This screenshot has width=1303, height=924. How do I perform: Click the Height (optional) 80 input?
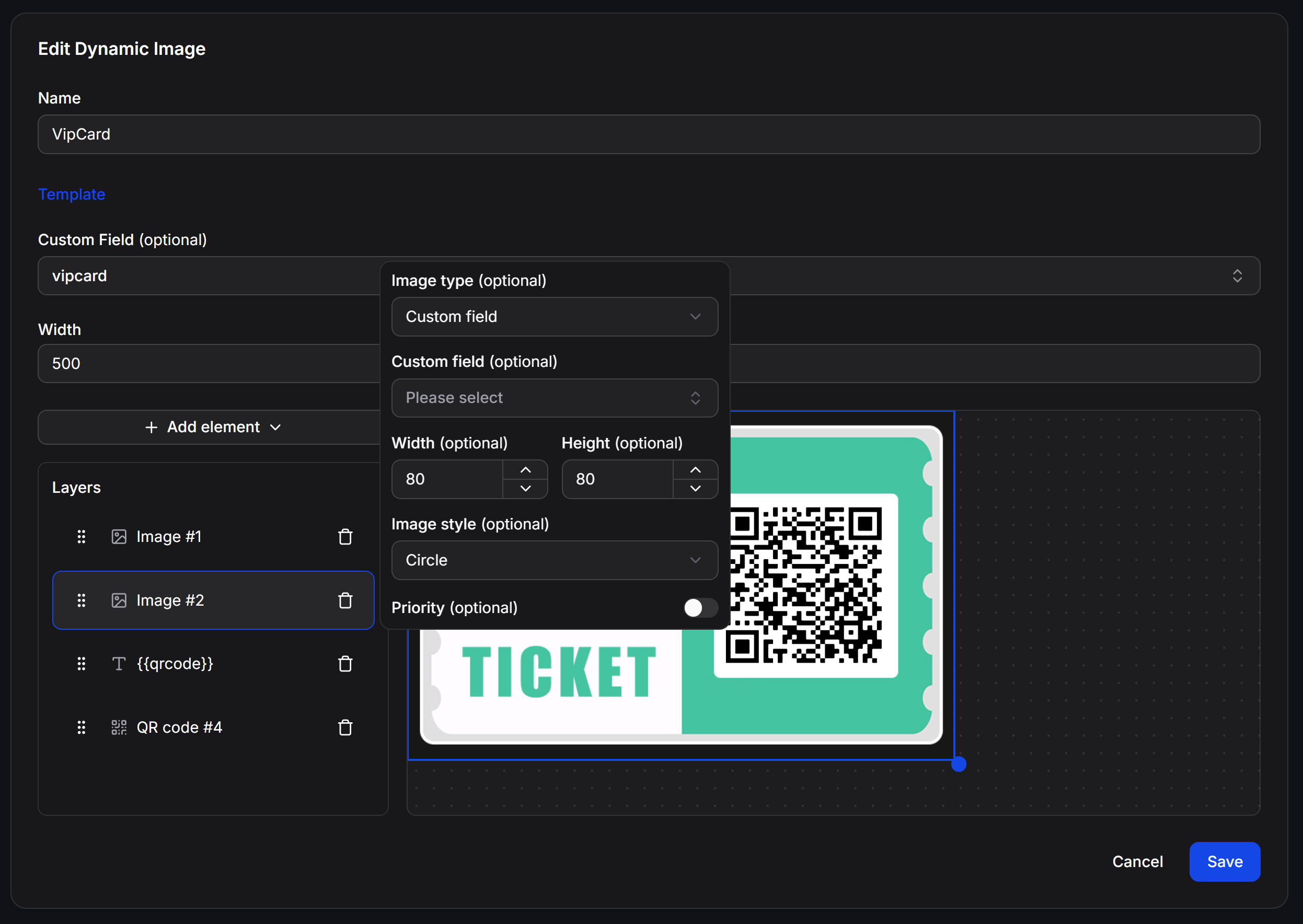pyautogui.click(x=618, y=479)
